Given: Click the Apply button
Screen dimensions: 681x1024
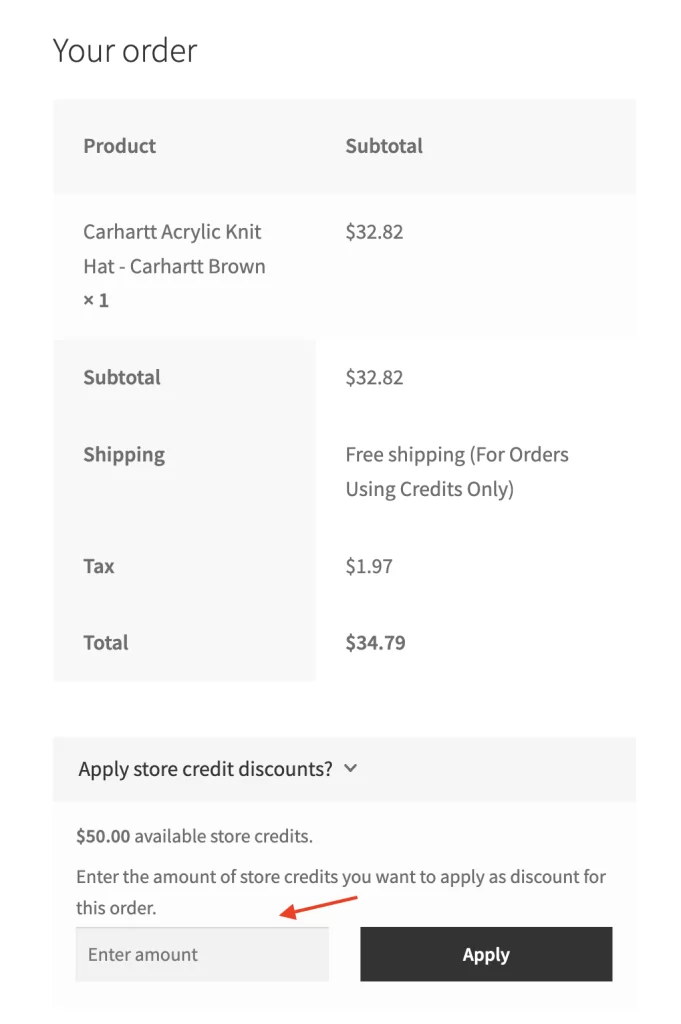Looking at the screenshot, I should [x=486, y=954].
